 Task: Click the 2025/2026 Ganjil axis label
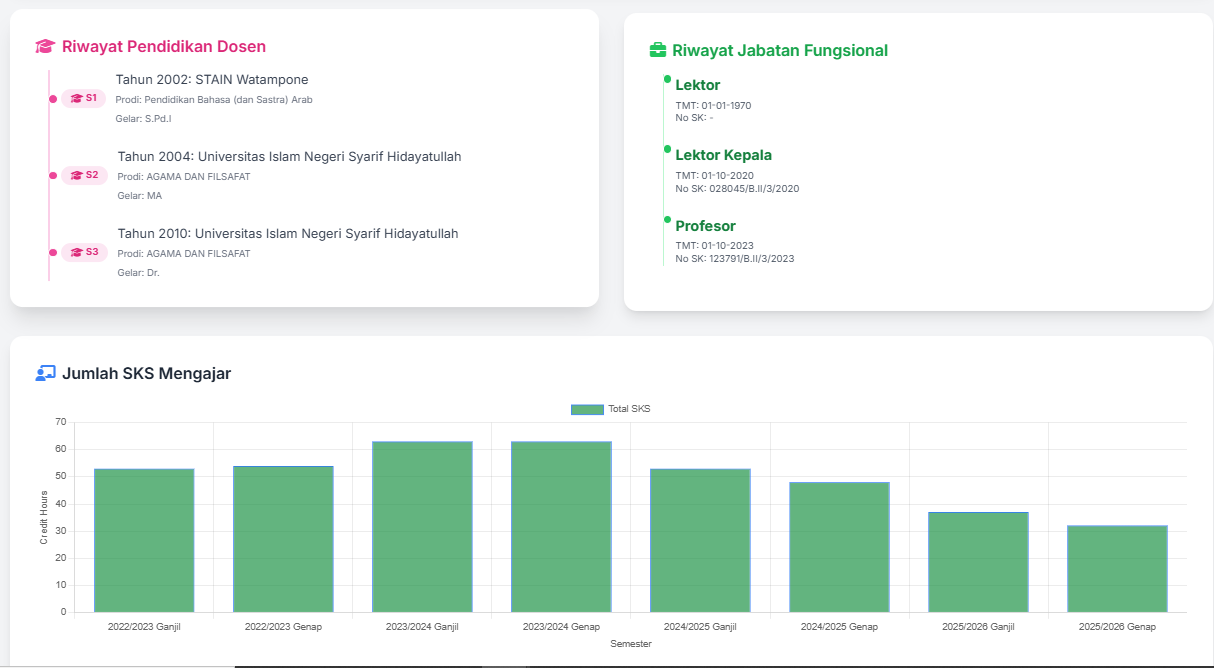[x=978, y=627]
